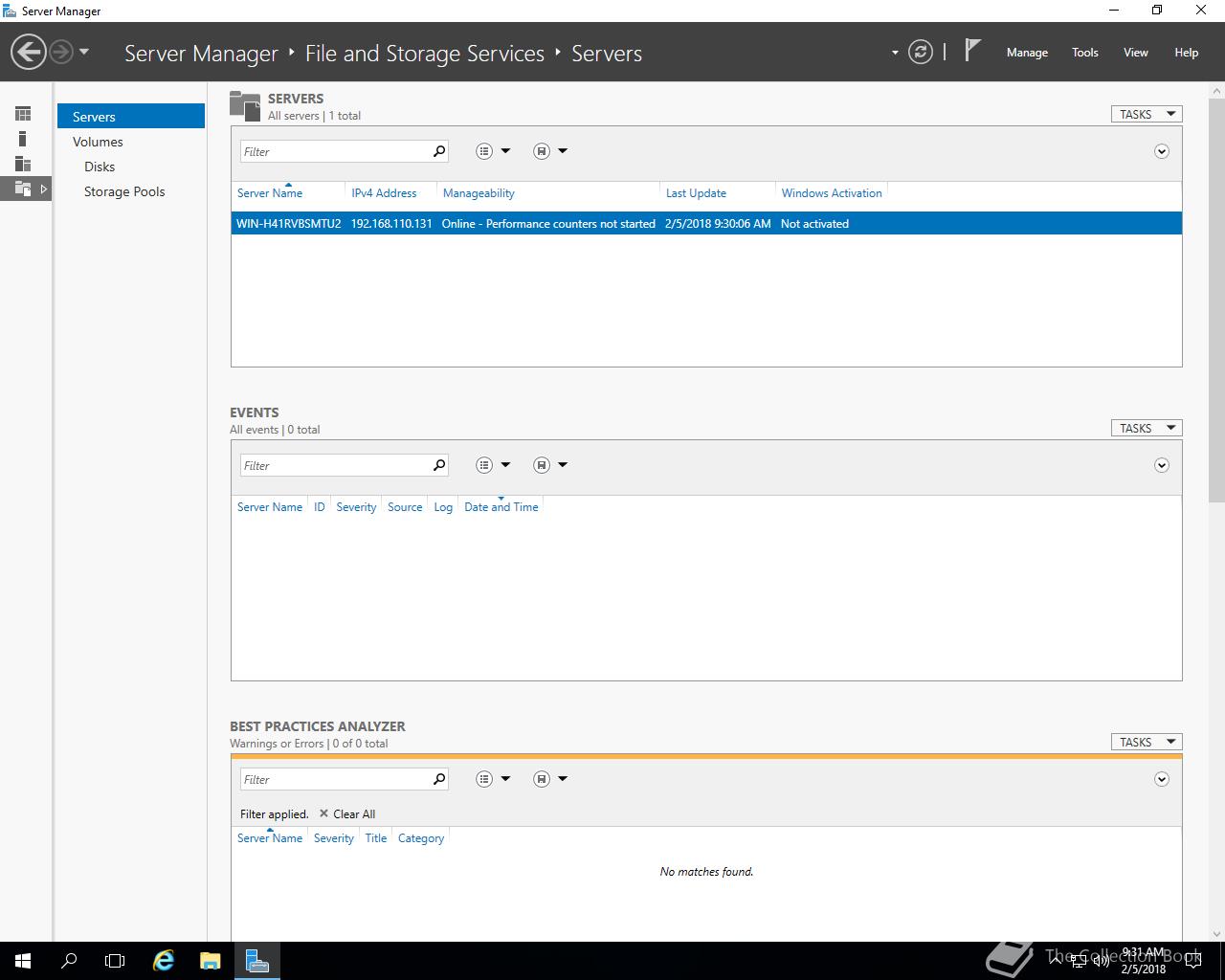This screenshot has width=1225, height=980.
Task: Open All Servers icon in sidebar
Action: [x=23, y=164]
